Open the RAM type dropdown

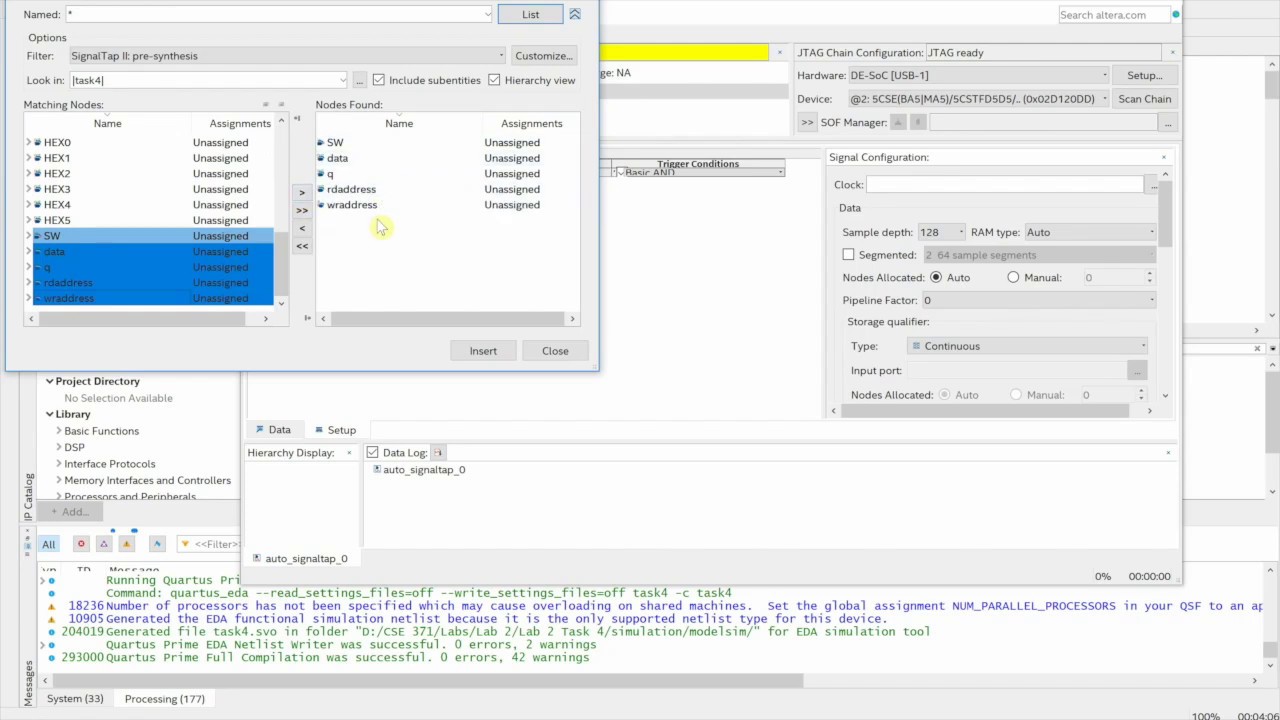pos(1090,232)
